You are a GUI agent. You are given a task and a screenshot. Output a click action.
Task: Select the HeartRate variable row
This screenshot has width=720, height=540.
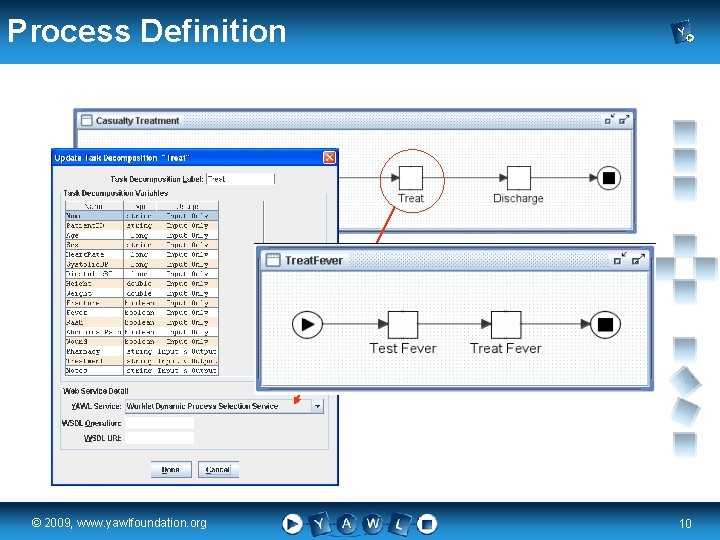[141, 254]
